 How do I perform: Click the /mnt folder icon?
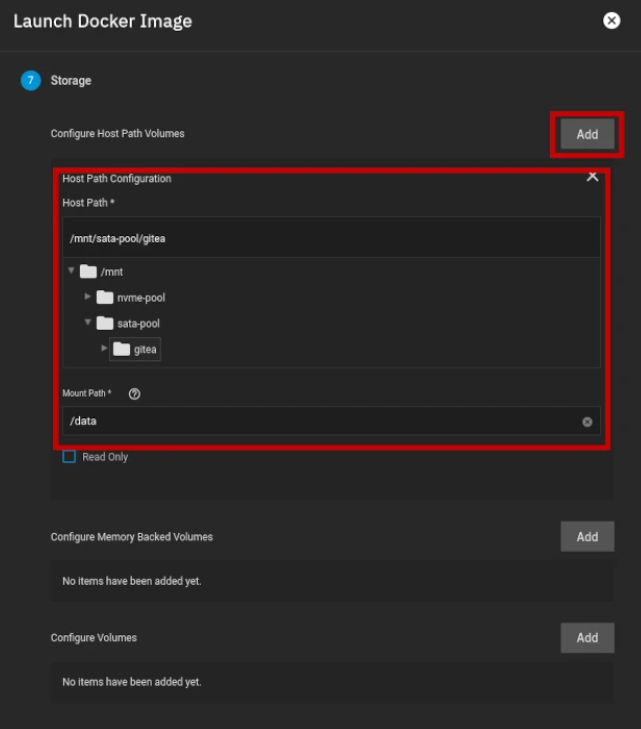click(88, 272)
